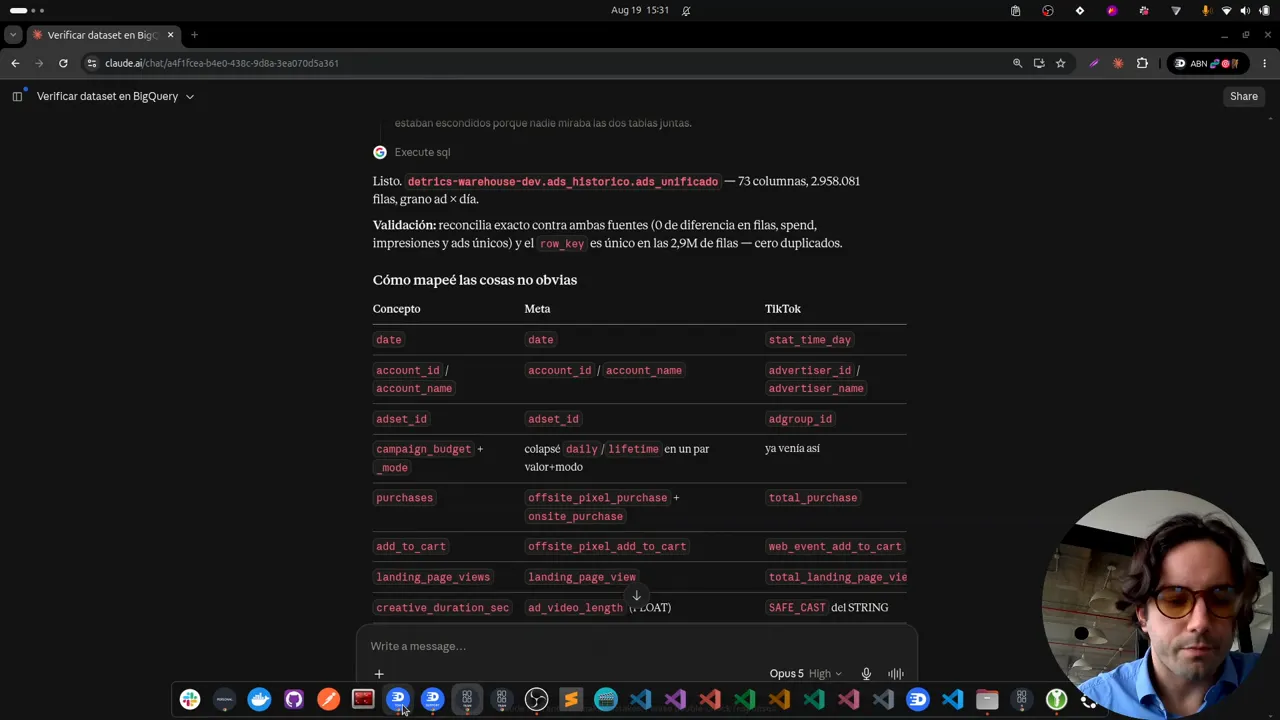Toggle the Claude sidebar panel
This screenshot has height=720, width=1280.
coord(17,96)
